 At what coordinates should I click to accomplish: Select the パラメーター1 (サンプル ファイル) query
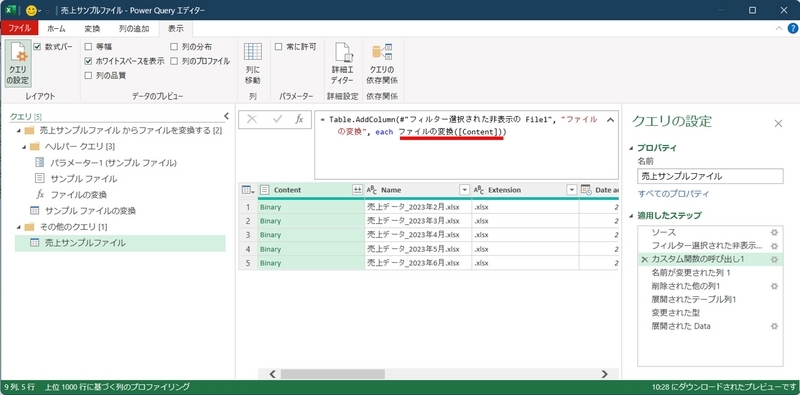pos(113,163)
